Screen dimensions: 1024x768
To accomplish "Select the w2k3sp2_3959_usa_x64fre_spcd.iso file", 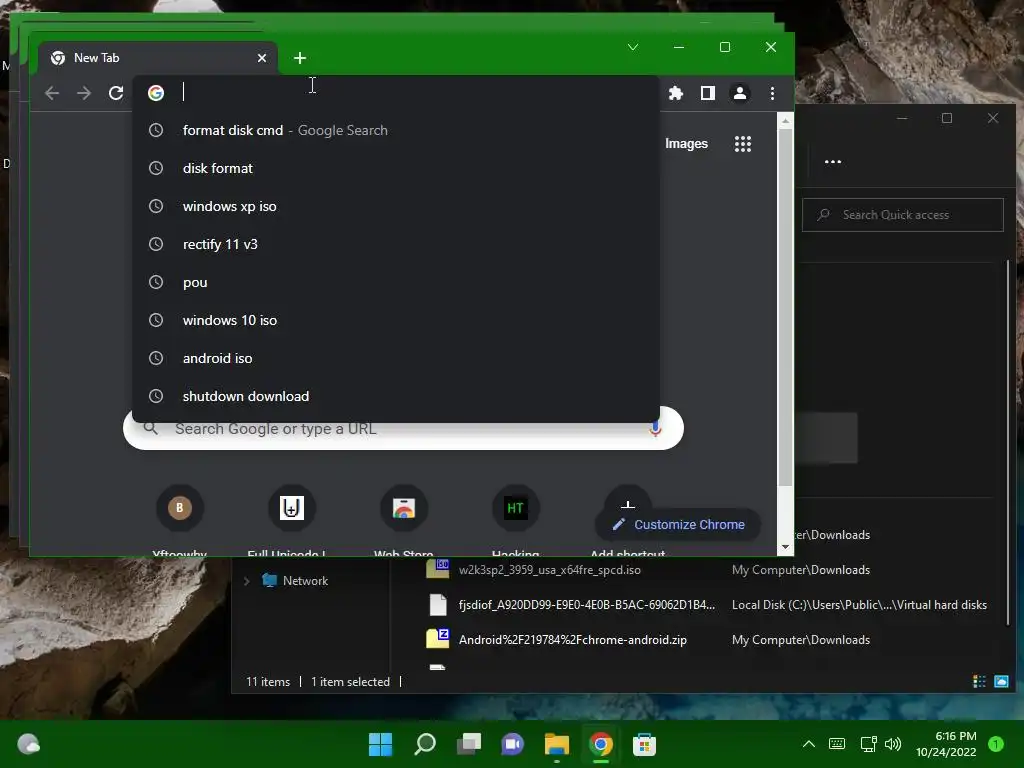I will coord(549,570).
